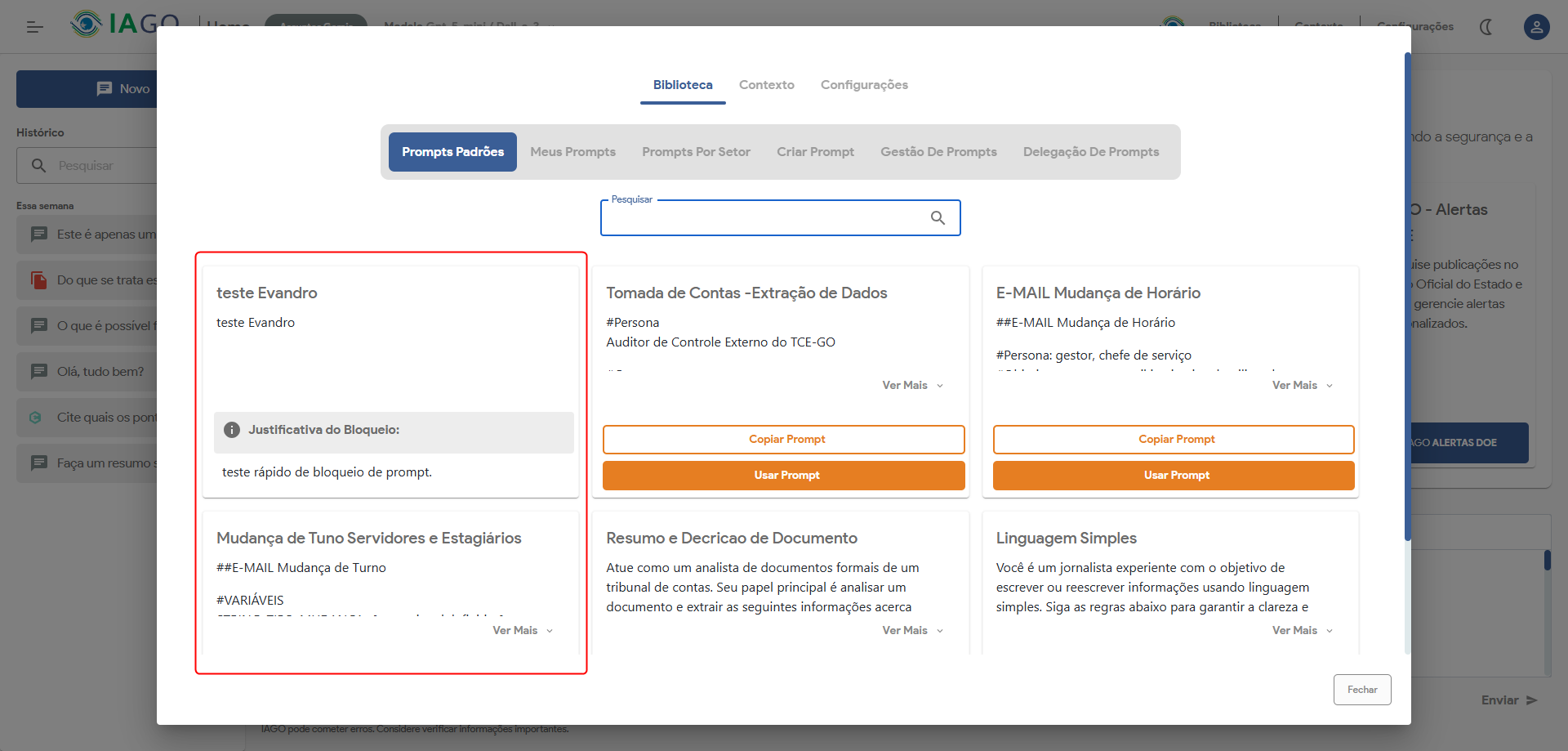The width and height of the screenshot is (1568, 751).
Task: Open the user profile avatar icon
Action: tap(1536, 27)
